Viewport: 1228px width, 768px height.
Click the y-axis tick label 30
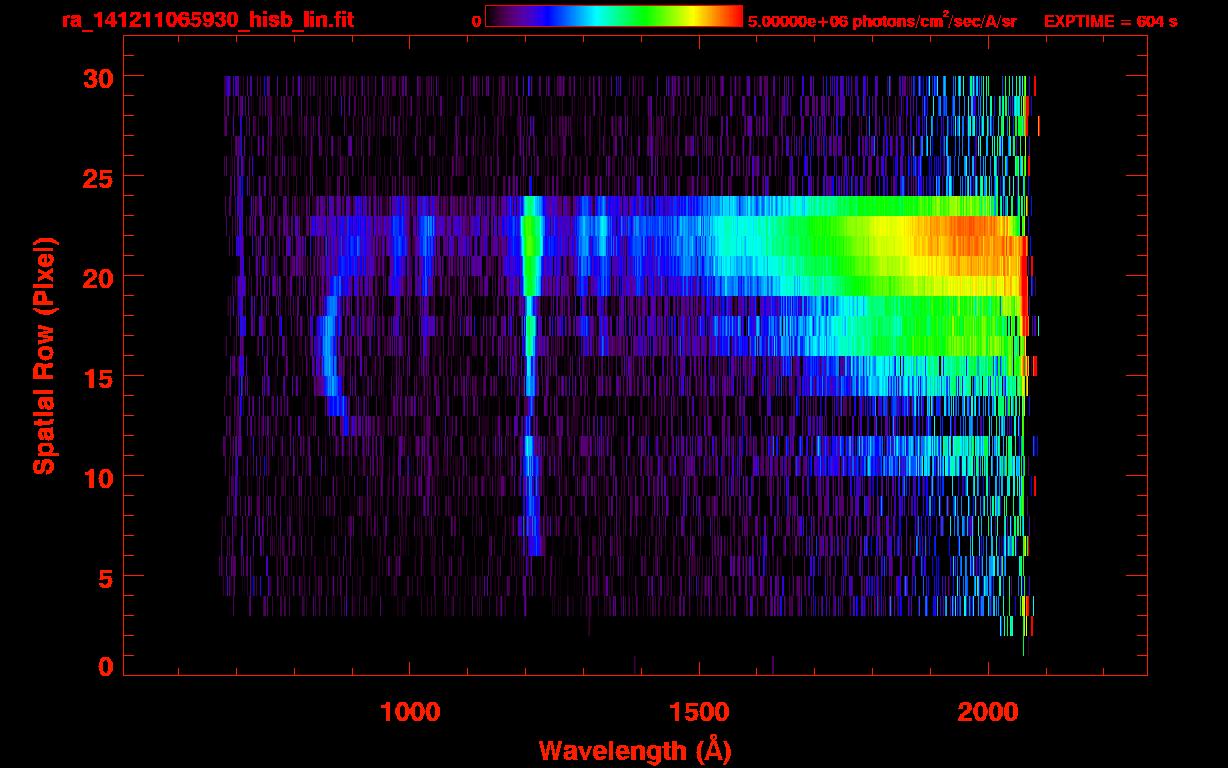tap(99, 77)
